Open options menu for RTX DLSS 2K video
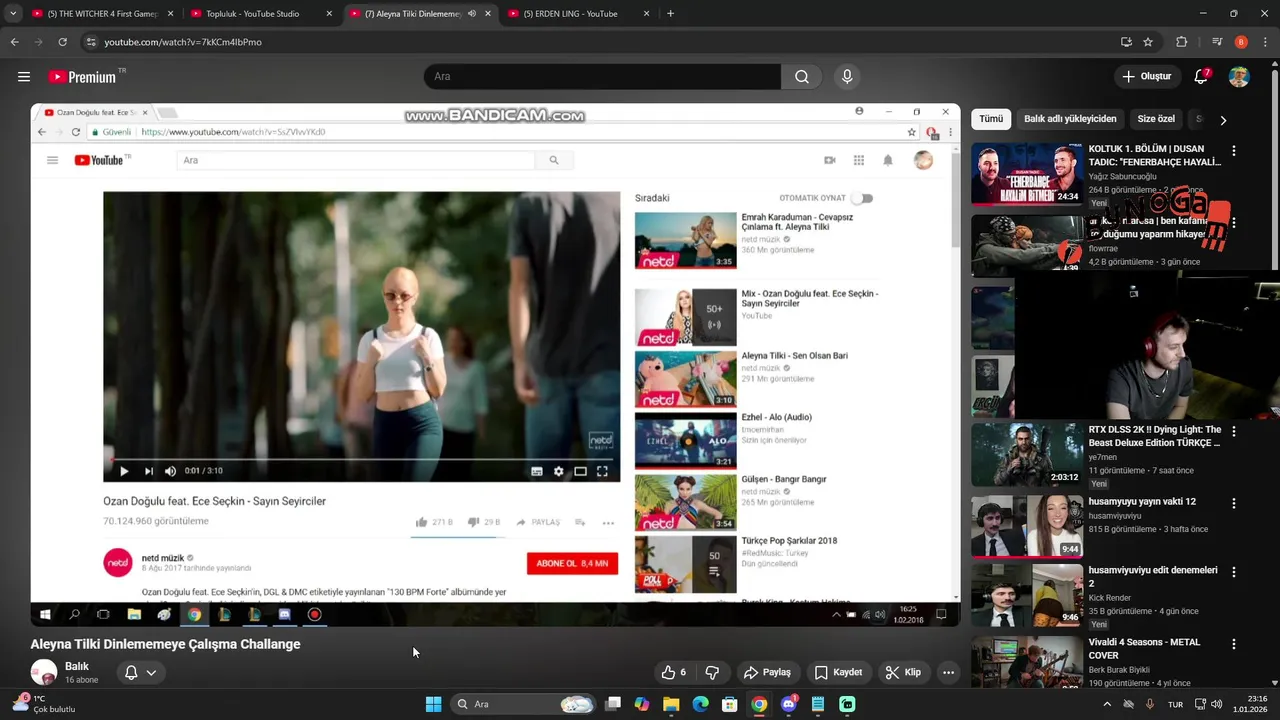 (1234, 432)
